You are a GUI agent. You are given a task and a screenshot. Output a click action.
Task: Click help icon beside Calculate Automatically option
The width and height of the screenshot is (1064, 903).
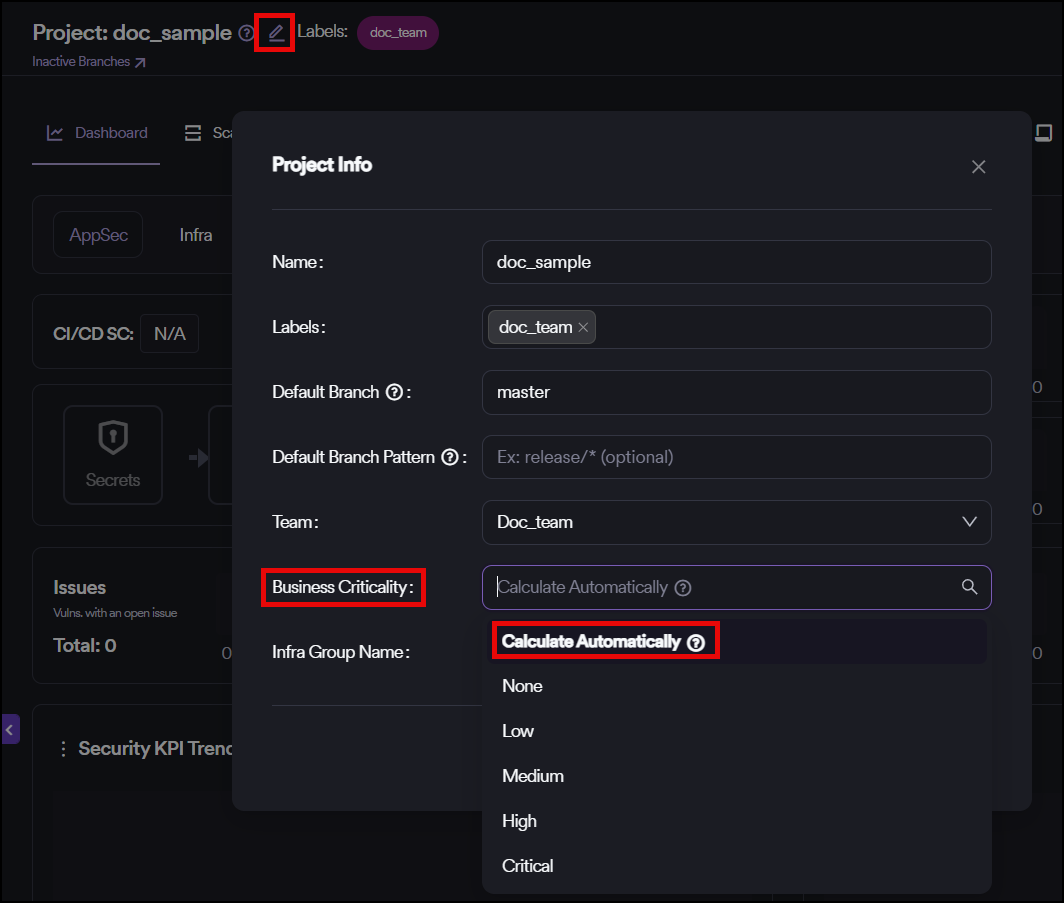tap(696, 642)
